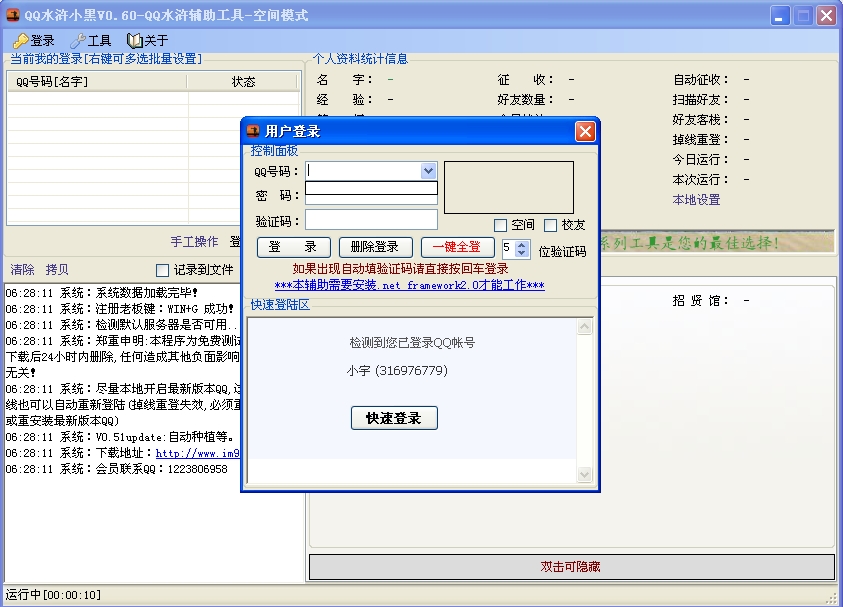Click the 双击可隐藏 bar
Image resolution: width=843 pixels, height=607 pixels.
click(x=571, y=567)
